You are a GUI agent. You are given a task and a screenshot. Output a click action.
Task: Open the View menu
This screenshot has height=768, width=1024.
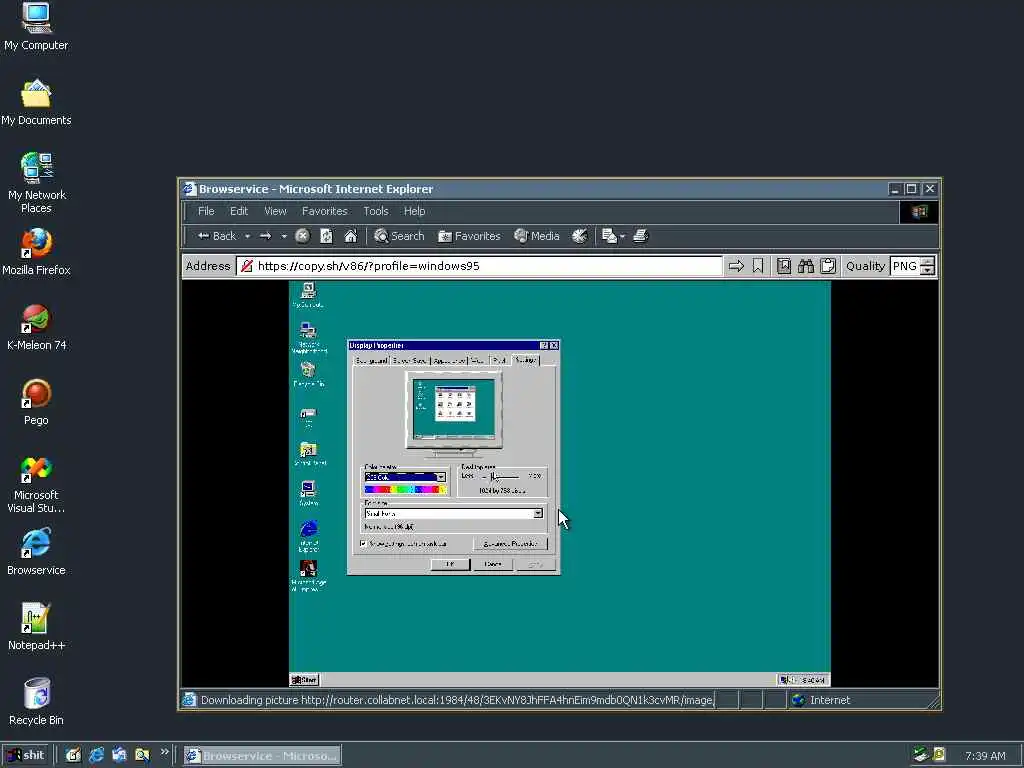(x=276, y=211)
